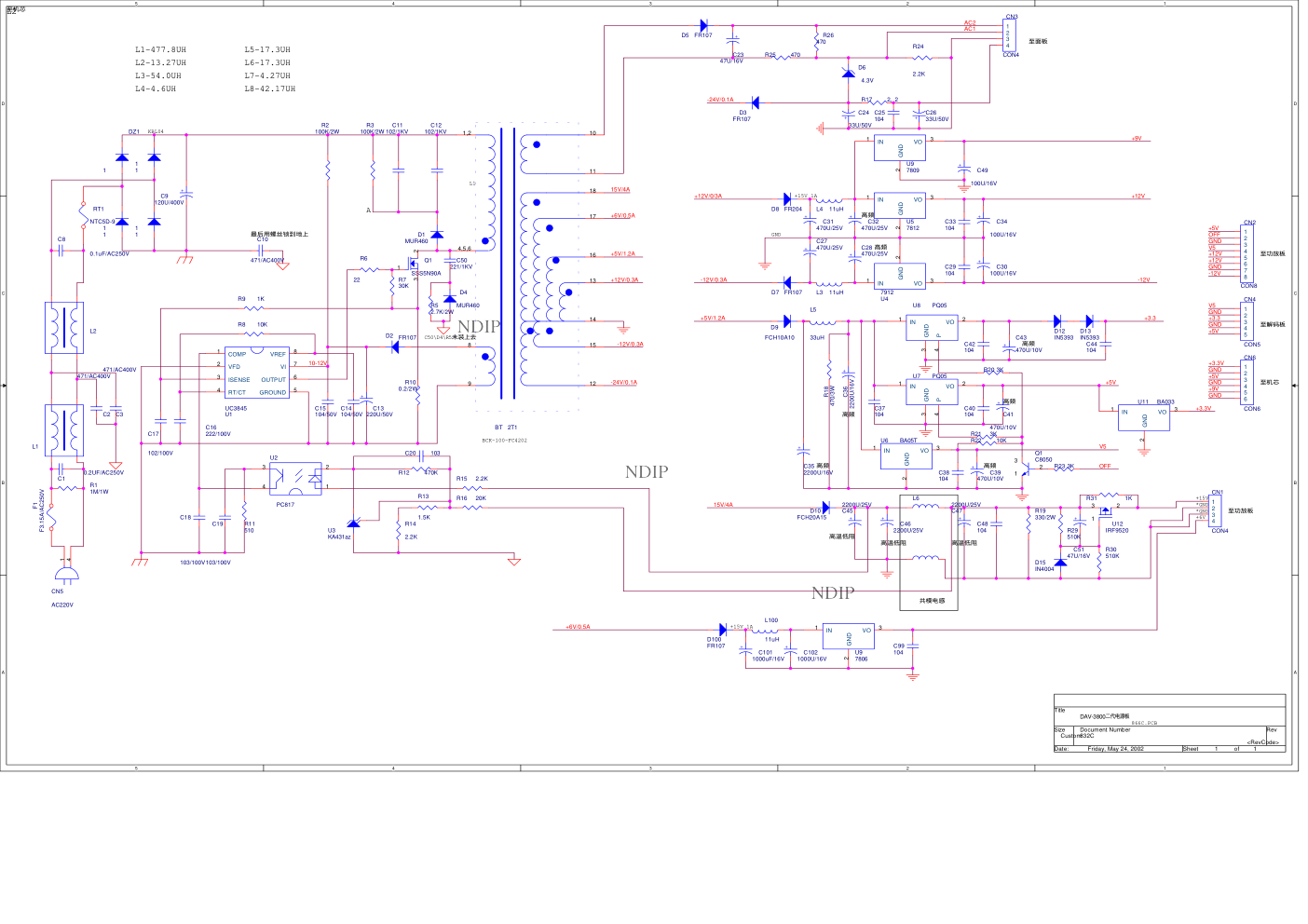Image resolution: width=1308 pixels, height=924 pixels.
Task: Select the L1 common-mode choke symbol
Action: point(64,429)
